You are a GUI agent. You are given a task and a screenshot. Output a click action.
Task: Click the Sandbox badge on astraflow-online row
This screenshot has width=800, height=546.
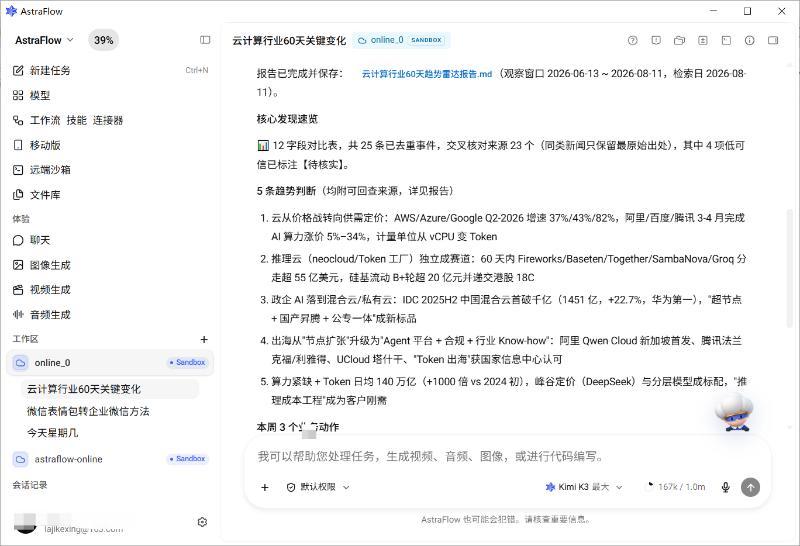pos(187,459)
